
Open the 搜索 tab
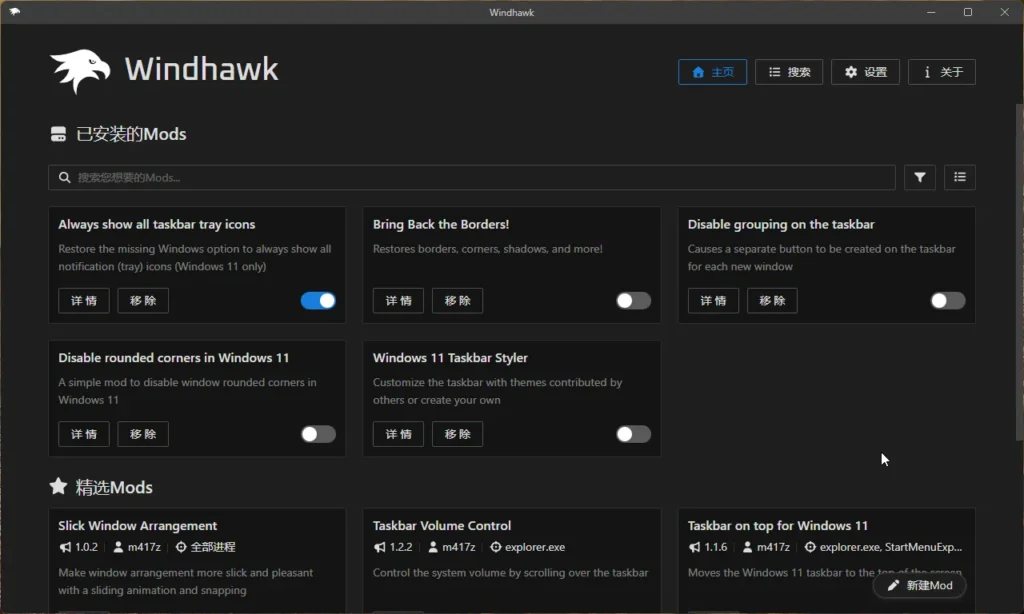(789, 71)
